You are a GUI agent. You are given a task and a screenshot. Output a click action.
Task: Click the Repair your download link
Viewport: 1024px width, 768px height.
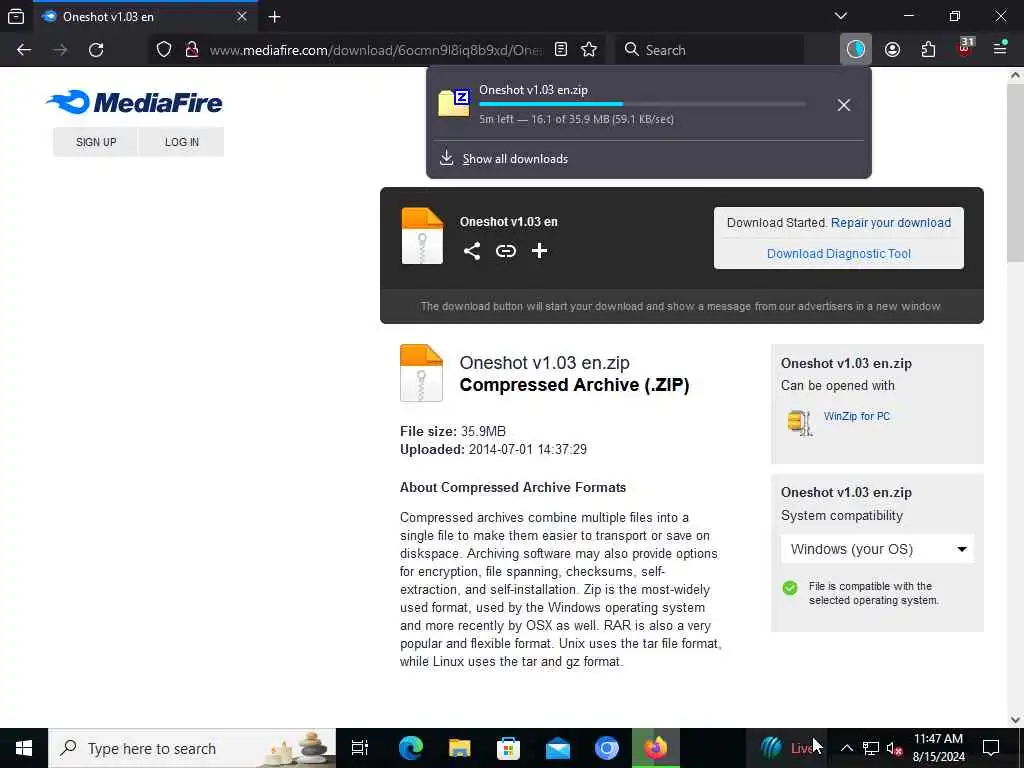tap(891, 223)
